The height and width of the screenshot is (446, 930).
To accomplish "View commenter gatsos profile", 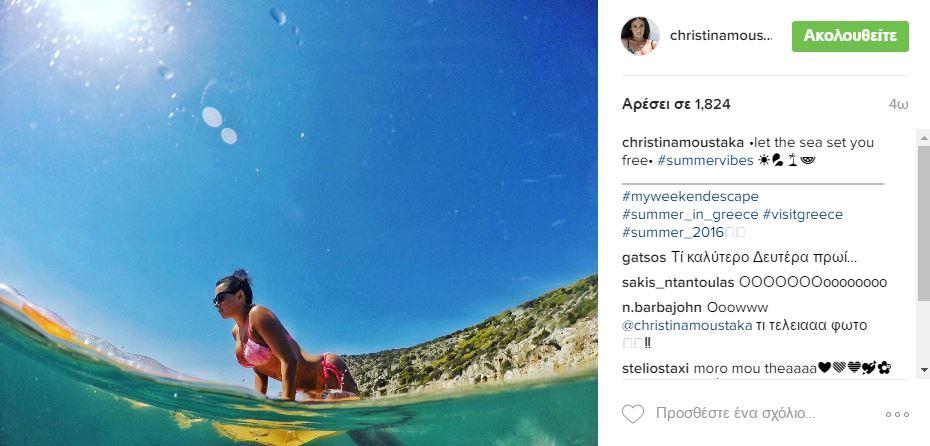I will pyautogui.click(x=644, y=258).
